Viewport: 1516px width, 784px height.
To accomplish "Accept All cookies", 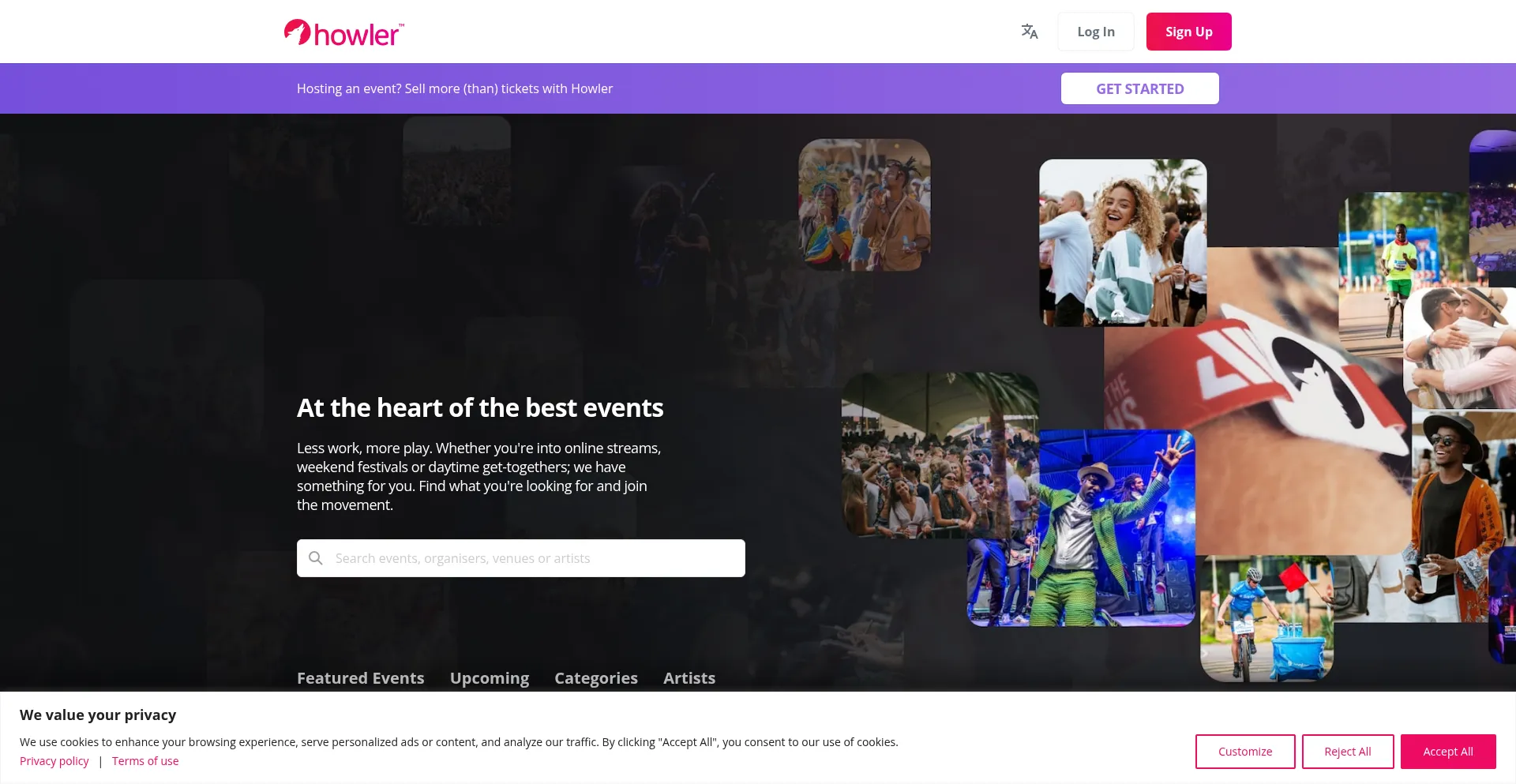I will click(x=1448, y=752).
